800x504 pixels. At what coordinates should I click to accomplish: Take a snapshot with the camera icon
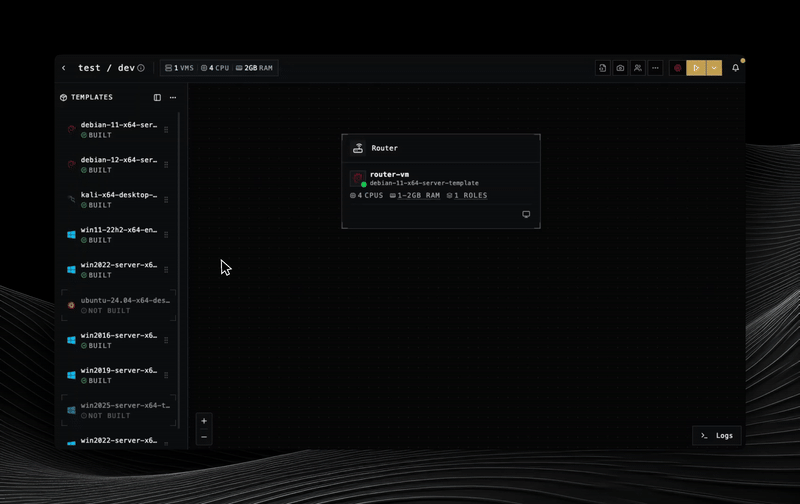coord(620,68)
